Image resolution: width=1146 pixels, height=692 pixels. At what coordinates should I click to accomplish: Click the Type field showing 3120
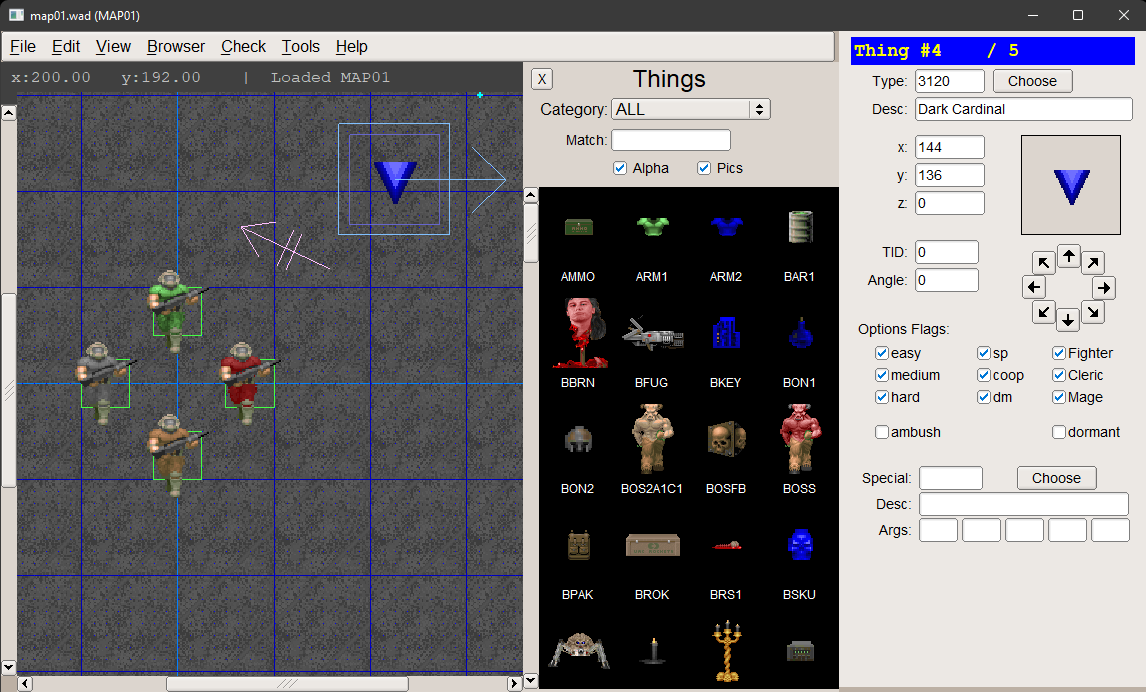coord(949,81)
